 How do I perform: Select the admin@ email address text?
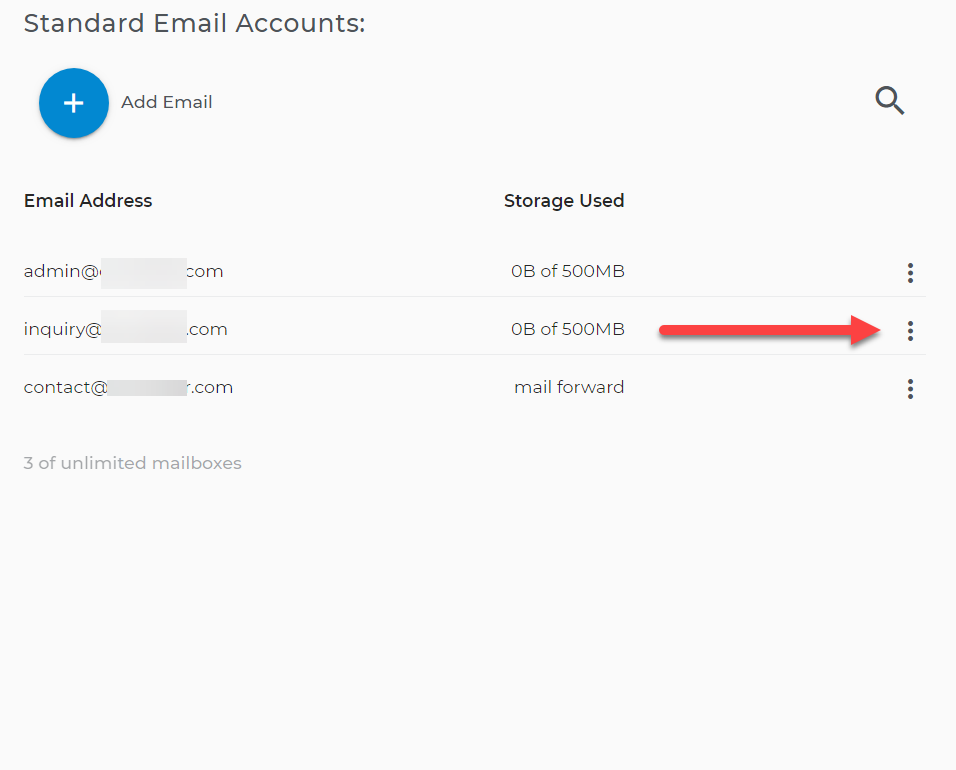123,271
